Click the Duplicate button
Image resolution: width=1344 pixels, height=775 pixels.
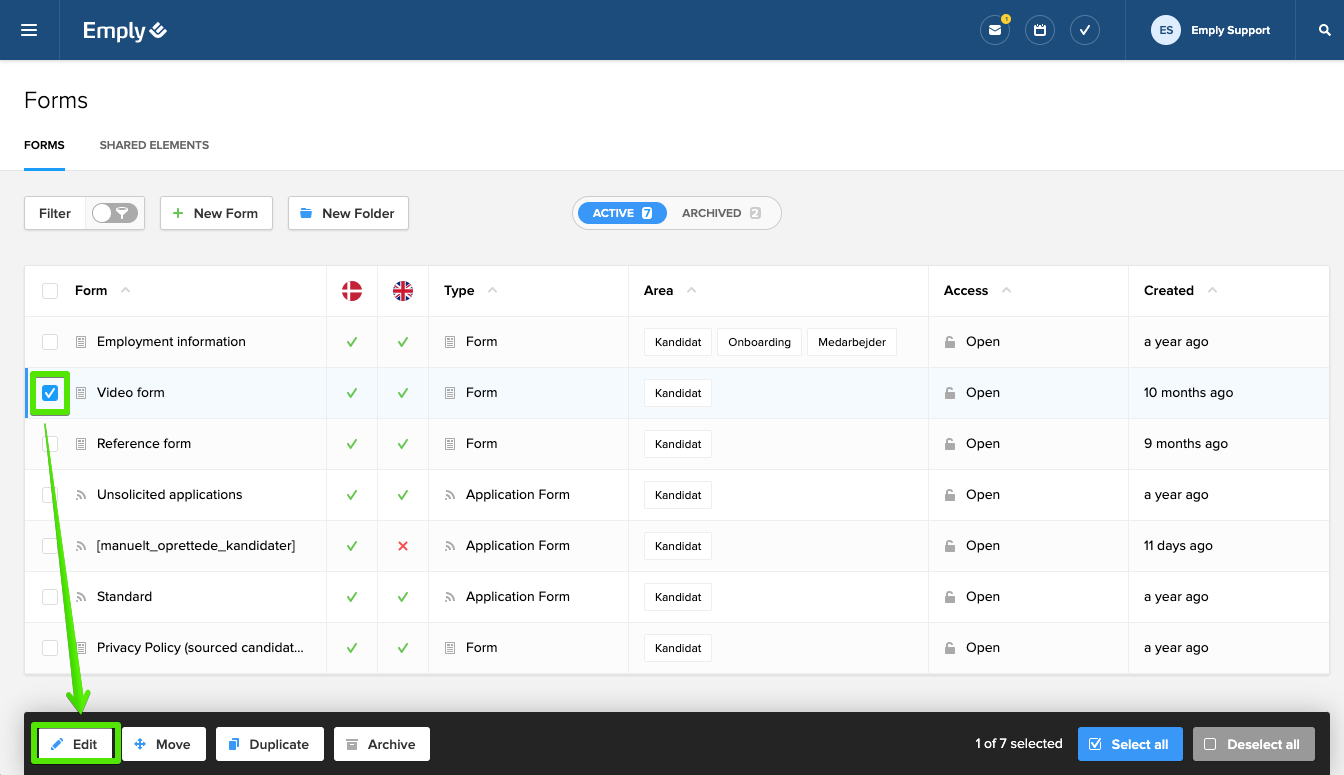(269, 744)
